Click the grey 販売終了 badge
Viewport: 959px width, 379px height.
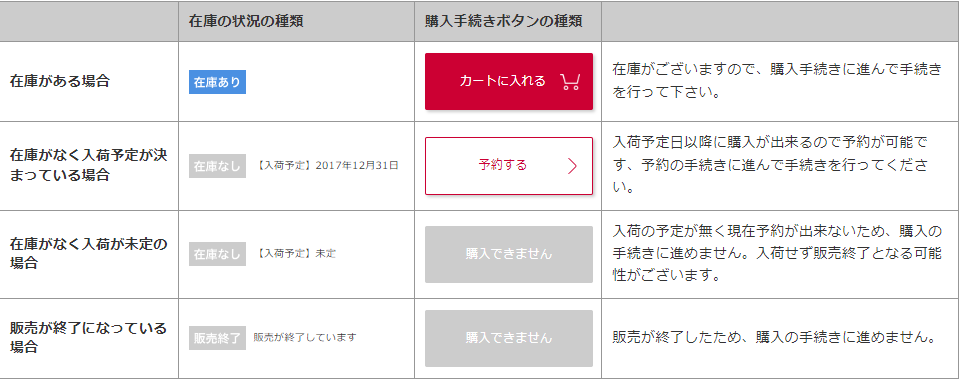217,337
